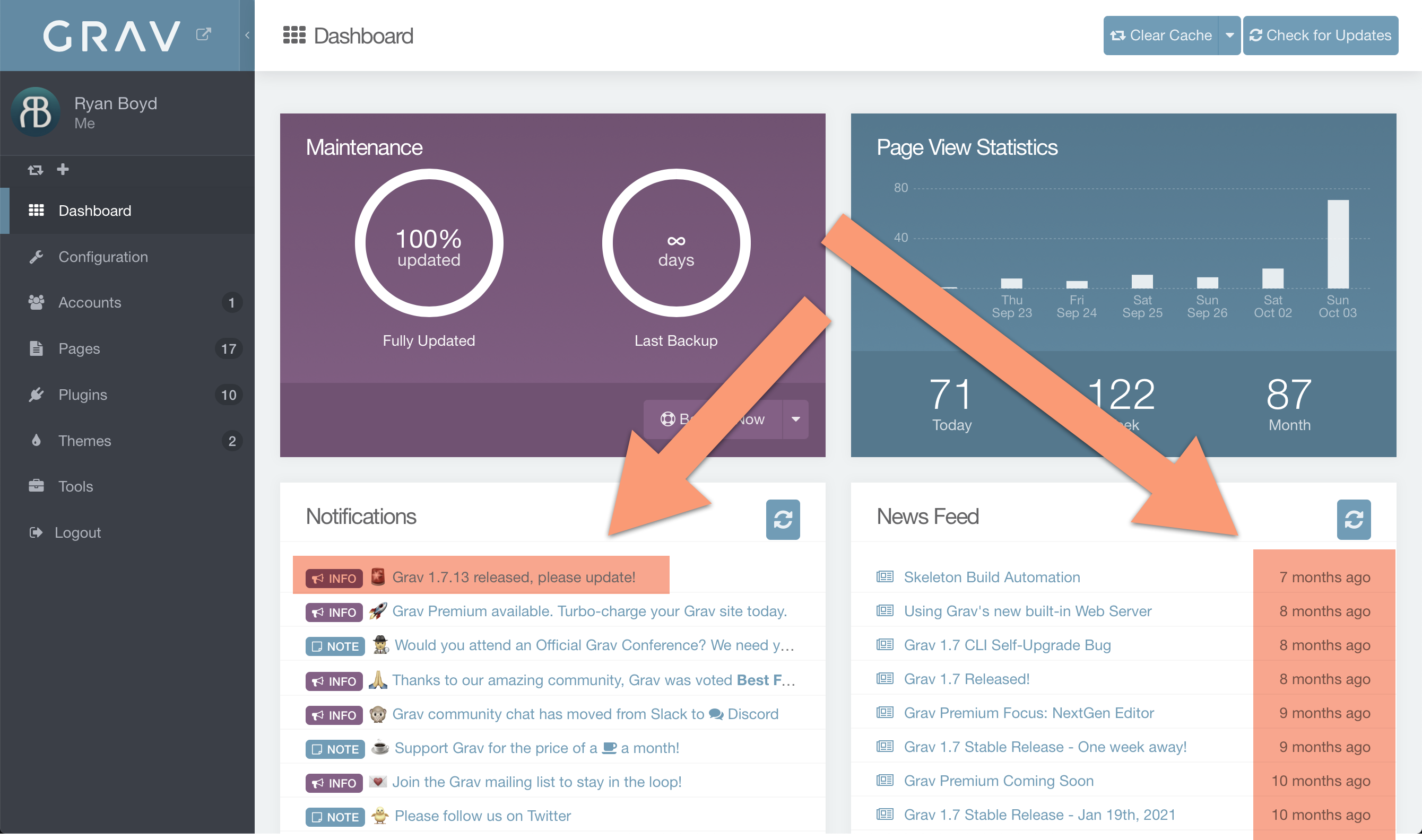Click the Configuration wrench icon
Viewport: 1422px width, 840px height.
(36, 257)
